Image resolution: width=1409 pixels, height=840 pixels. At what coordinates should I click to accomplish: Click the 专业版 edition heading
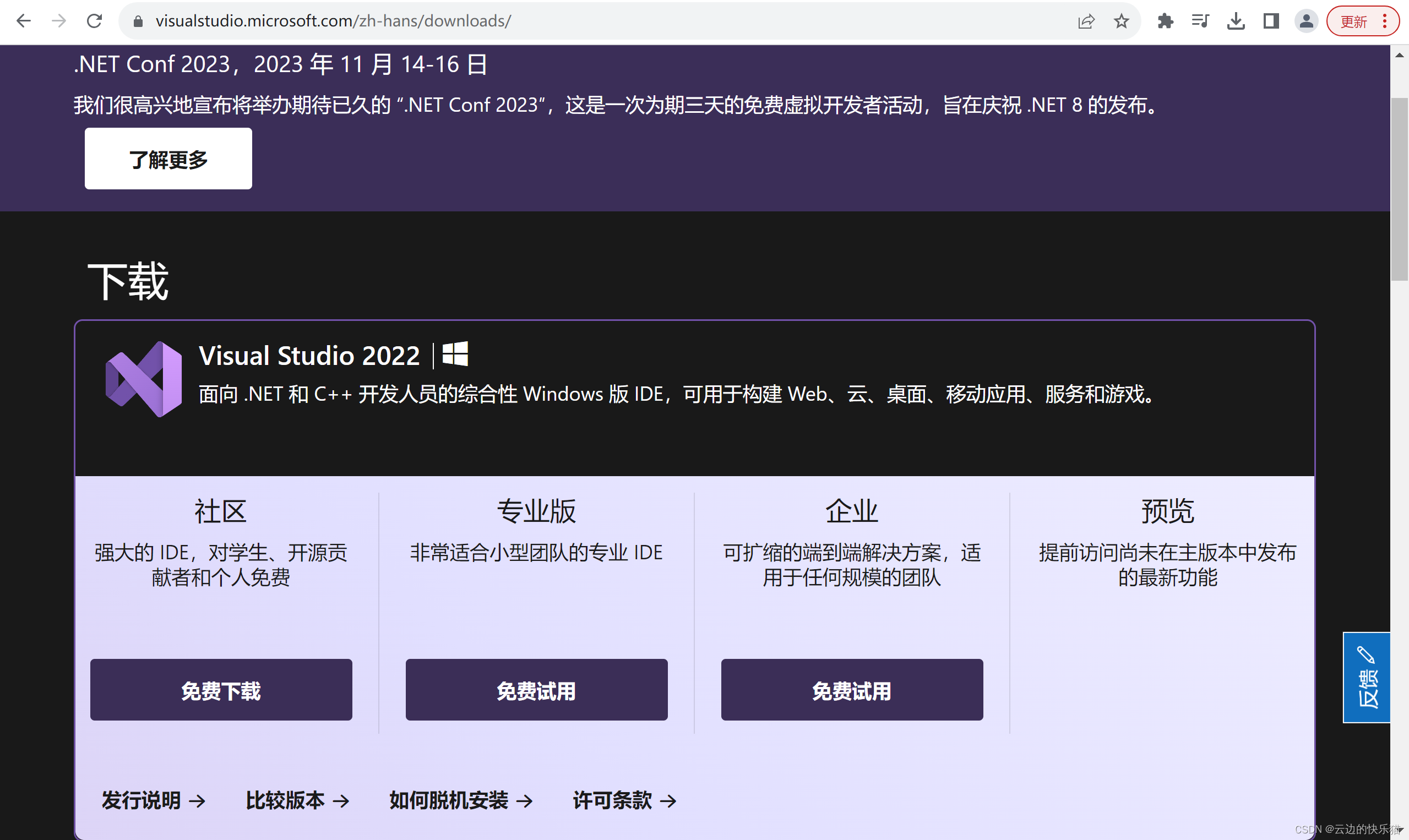point(537,511)
